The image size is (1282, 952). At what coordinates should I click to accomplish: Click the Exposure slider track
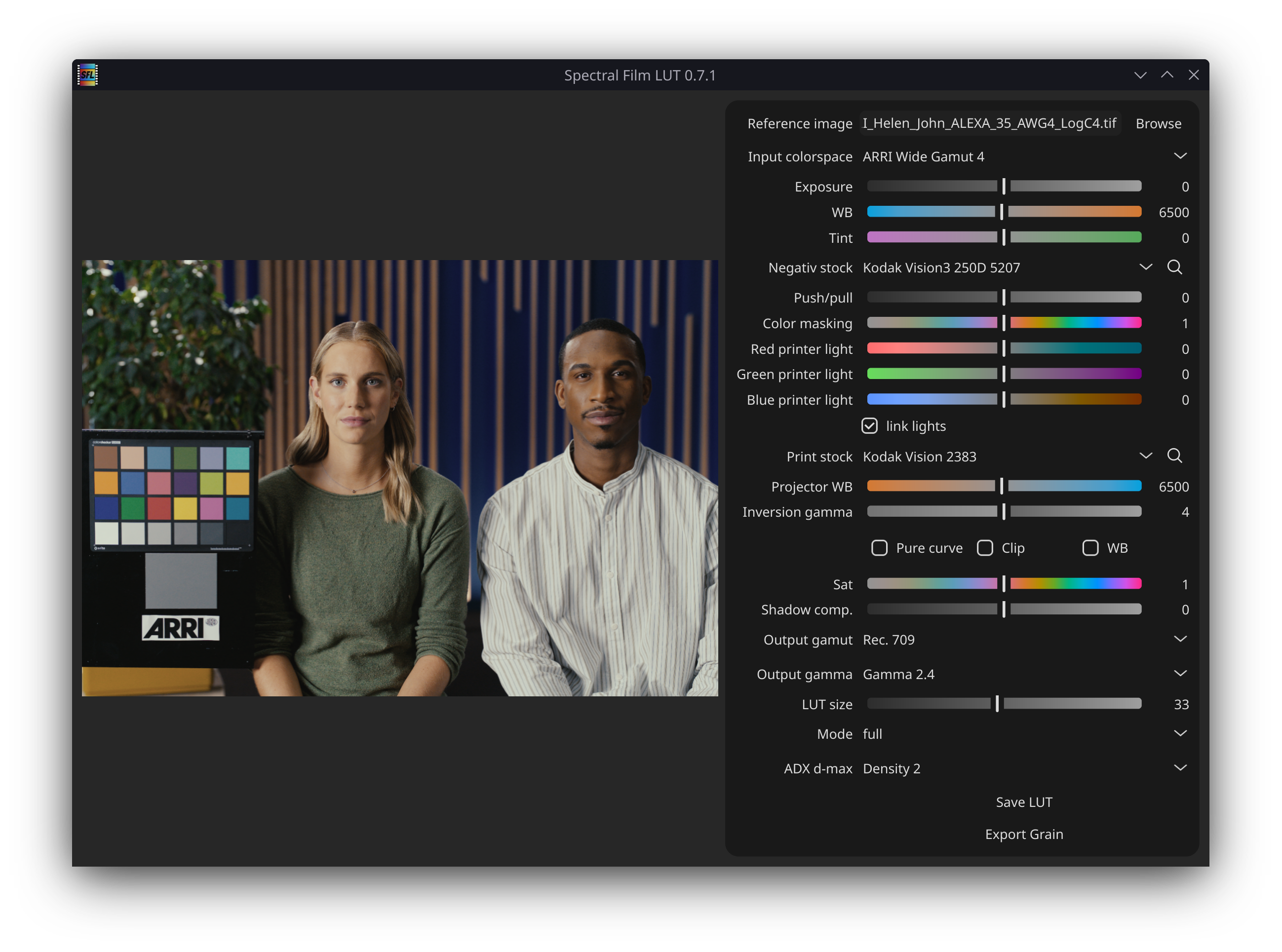[x=1004, y=186]
